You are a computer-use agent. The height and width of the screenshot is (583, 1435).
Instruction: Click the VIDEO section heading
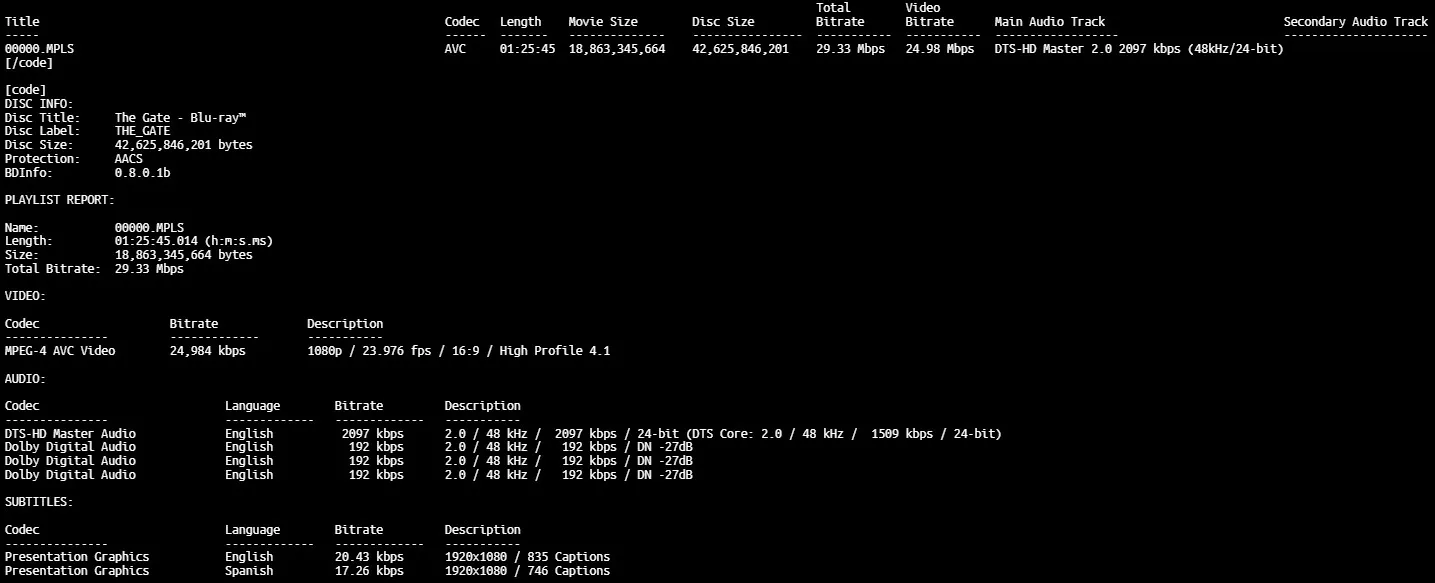click(25, 296)
